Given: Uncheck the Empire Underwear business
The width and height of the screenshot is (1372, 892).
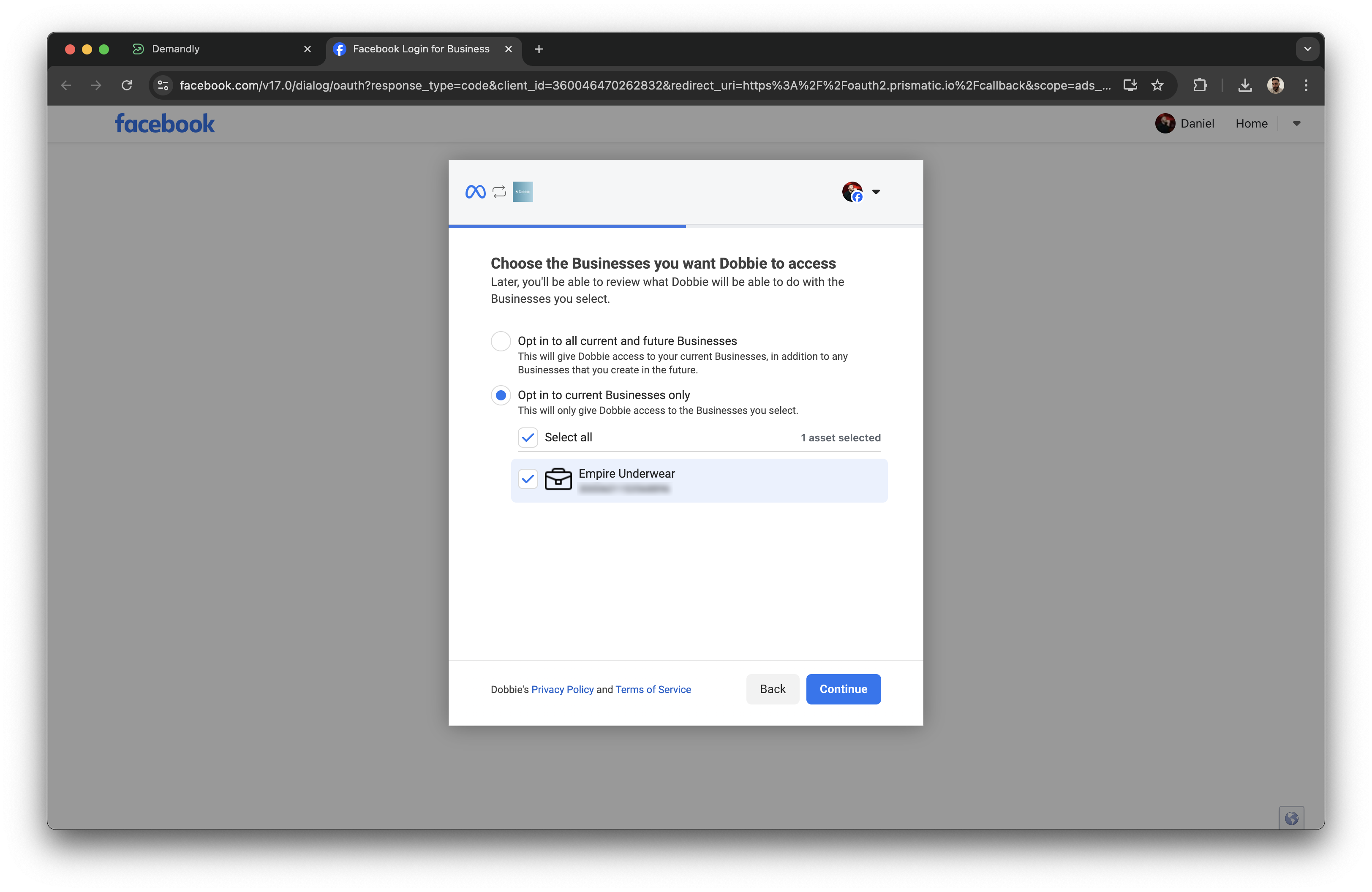Looking at the screenshot, I should click(528, 479).
